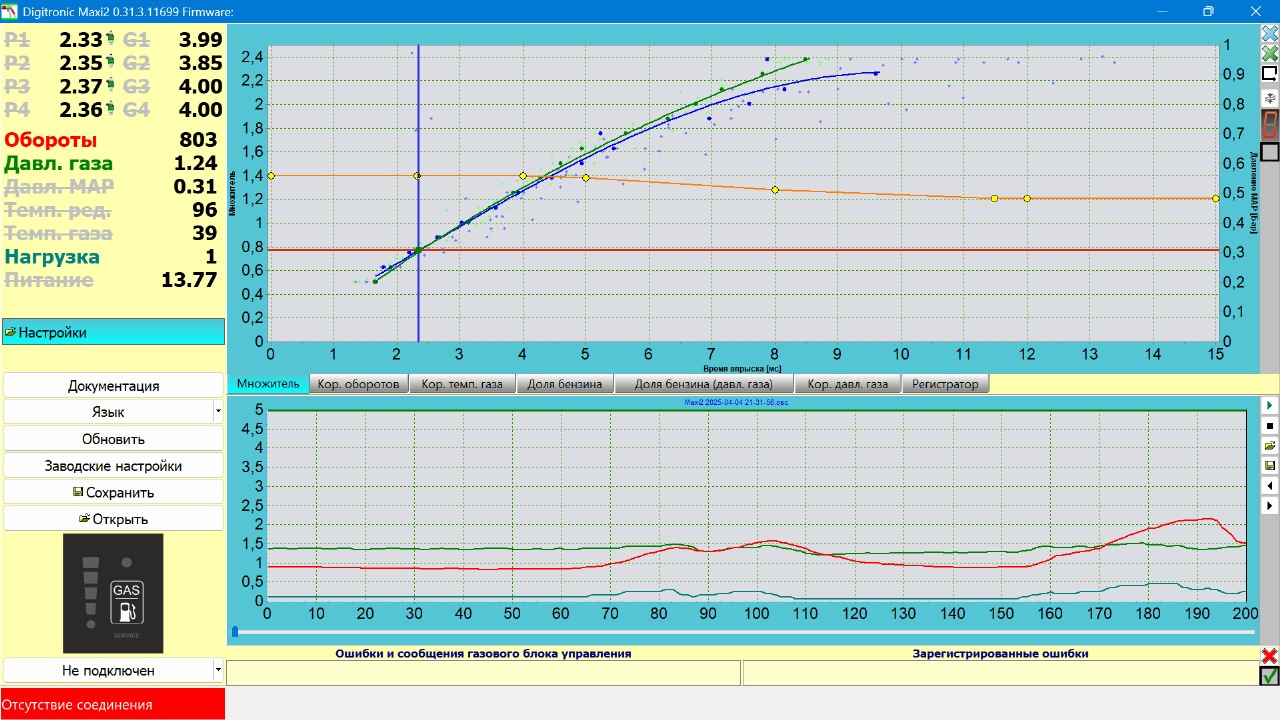Open the Регистратор tab
1280x720 pixels.
(945, 384)
